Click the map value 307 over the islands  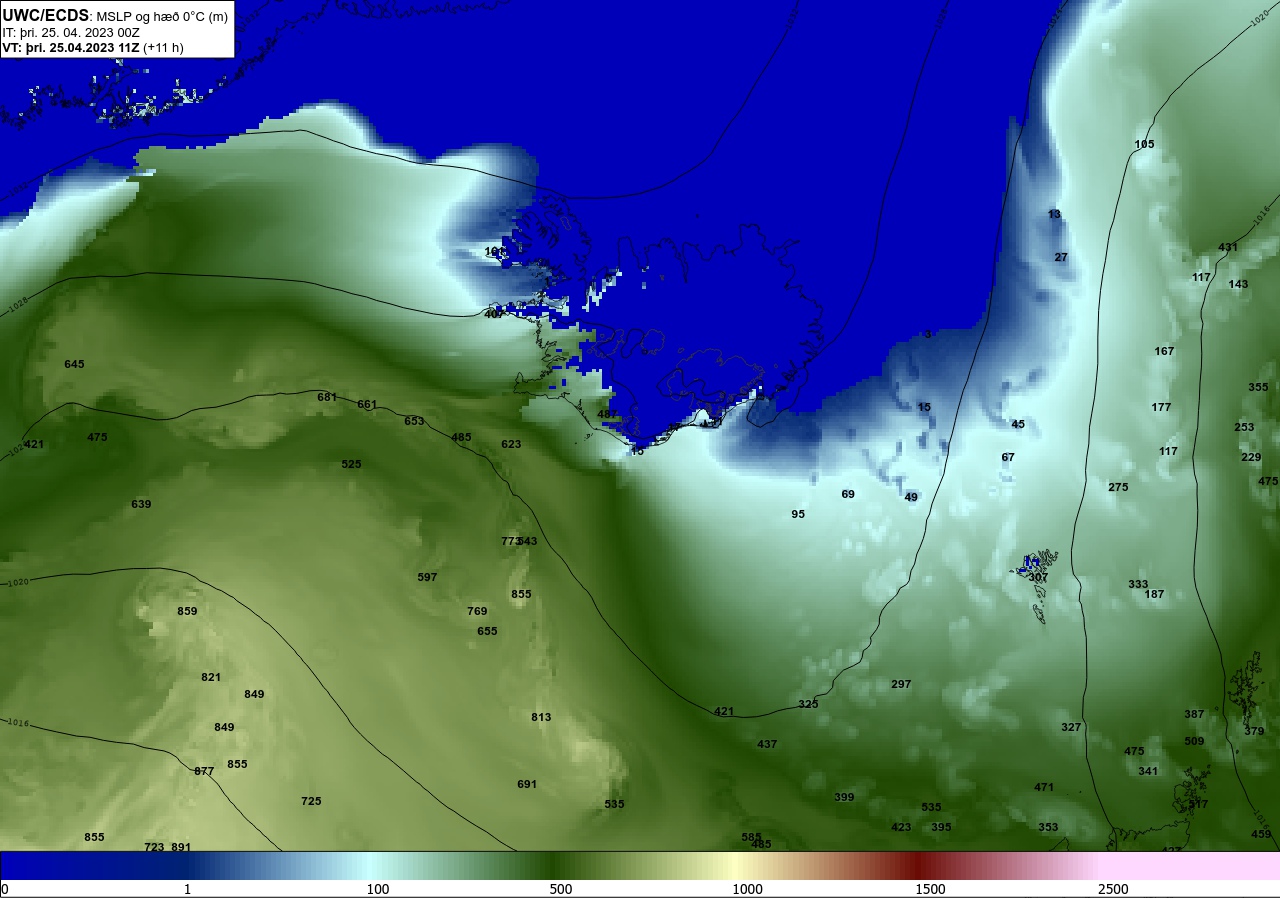coord(1038,577)
